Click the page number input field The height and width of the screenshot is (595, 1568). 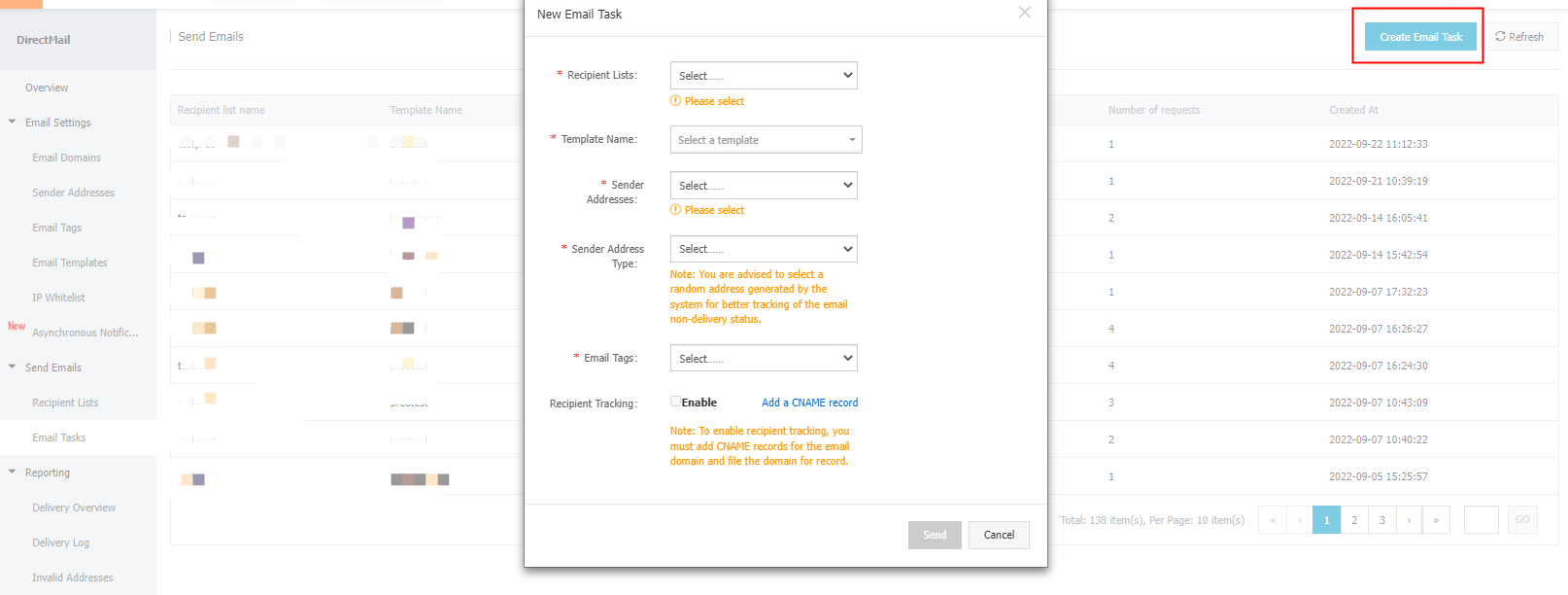pyautogui.click(x=1481, y=520)
